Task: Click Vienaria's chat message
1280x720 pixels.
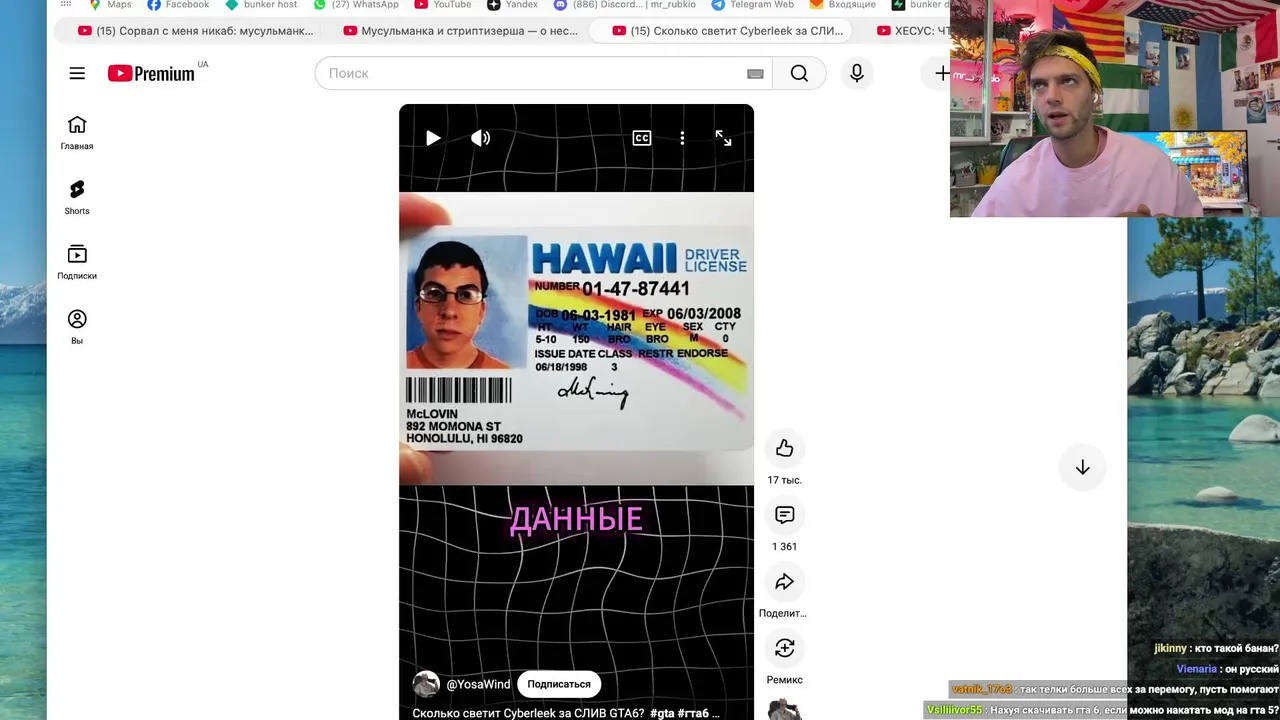Action: tap(1228, 669)
